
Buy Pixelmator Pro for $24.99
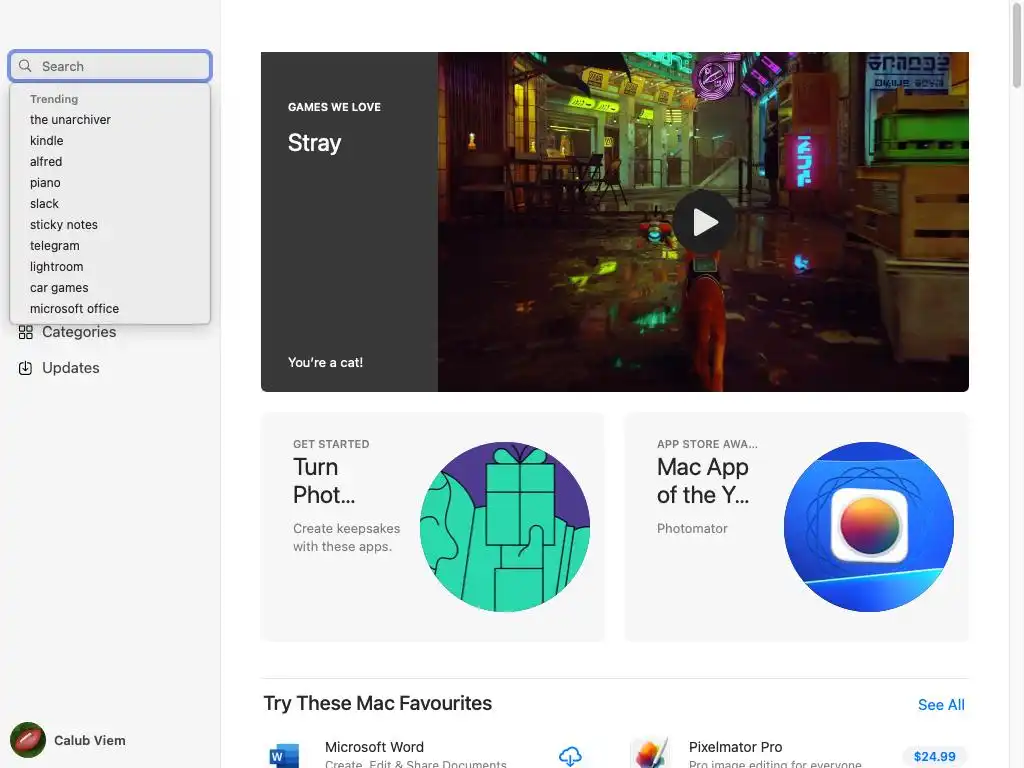(935, 756)
